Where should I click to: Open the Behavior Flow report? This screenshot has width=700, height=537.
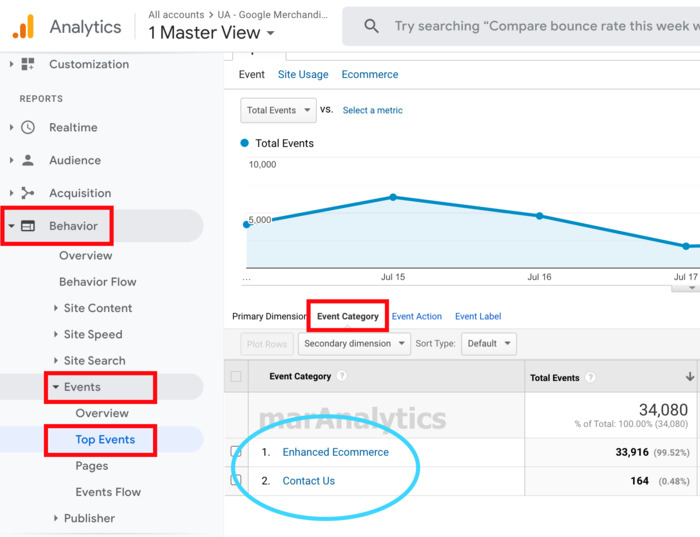pos(98,282)
